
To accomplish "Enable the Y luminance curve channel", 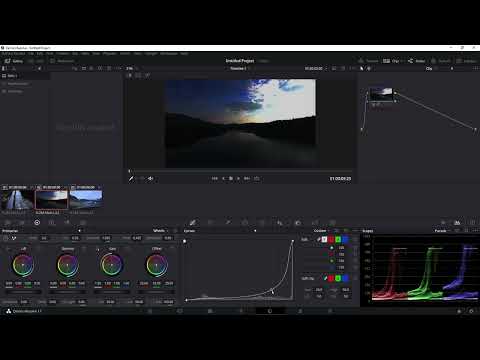I will coord(324,239).
